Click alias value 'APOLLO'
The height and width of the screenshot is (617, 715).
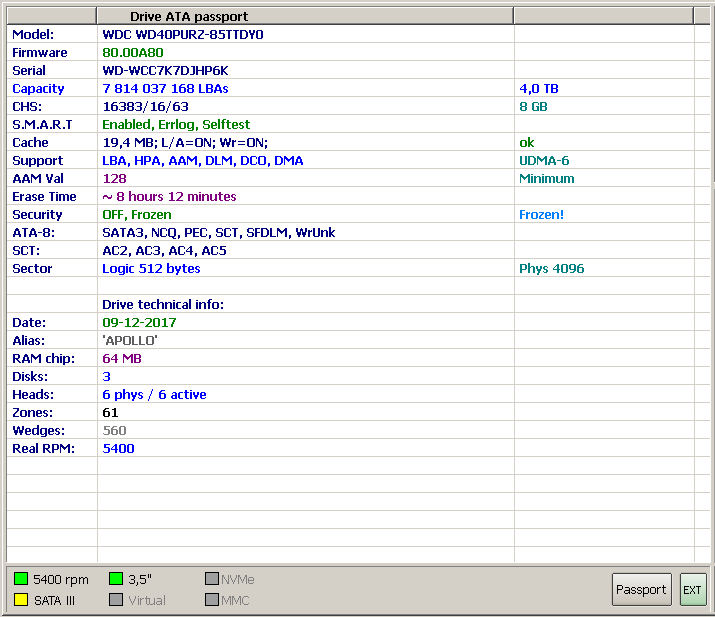coord(130,341)
